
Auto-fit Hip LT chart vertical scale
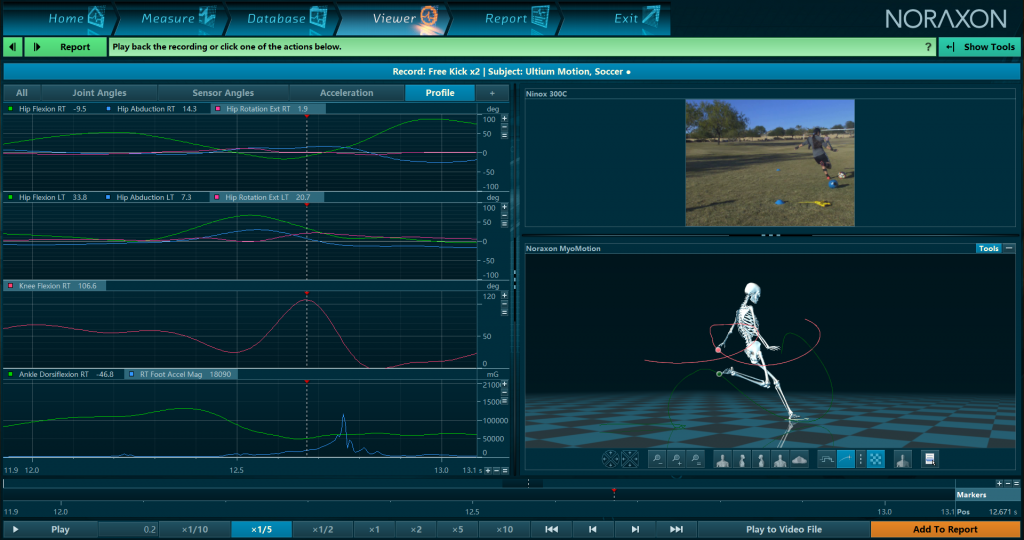point(504,223)
